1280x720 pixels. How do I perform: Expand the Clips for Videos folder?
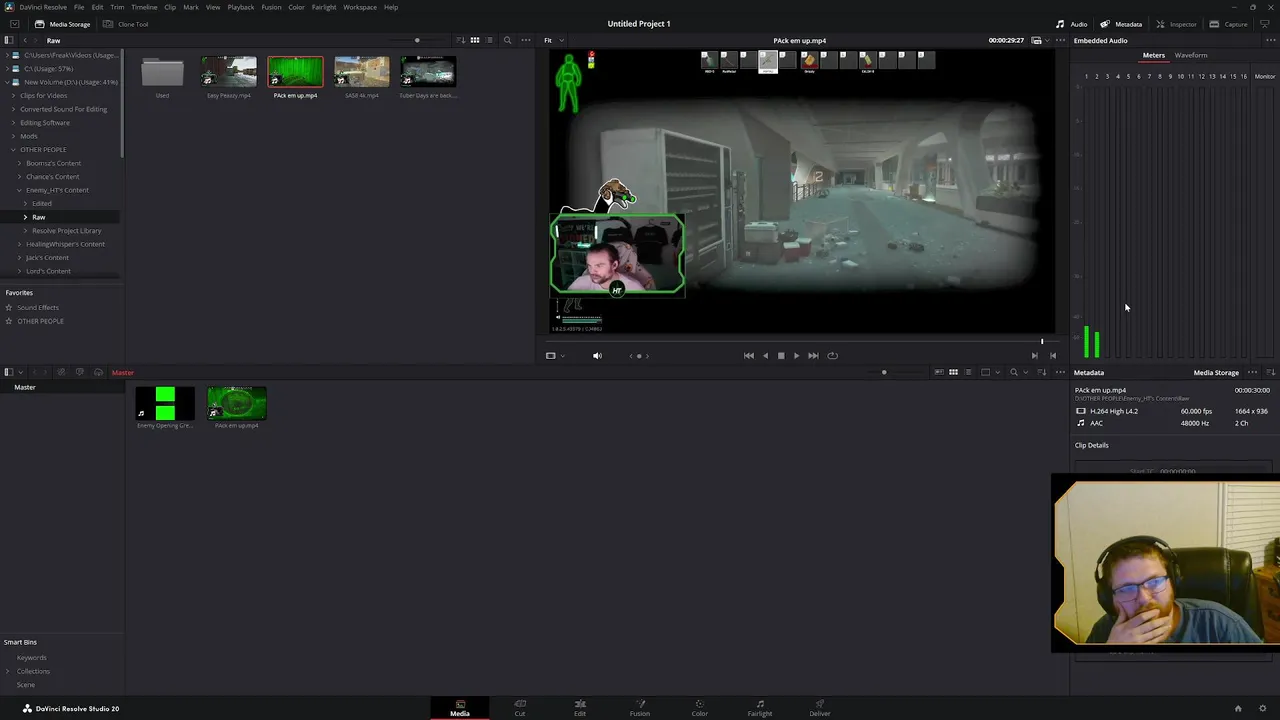click(14, 95)
